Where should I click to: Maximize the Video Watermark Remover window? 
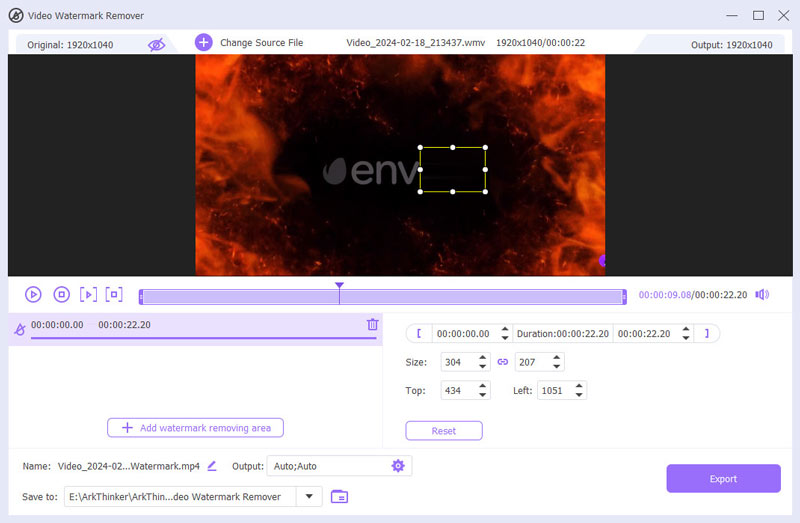758,15
